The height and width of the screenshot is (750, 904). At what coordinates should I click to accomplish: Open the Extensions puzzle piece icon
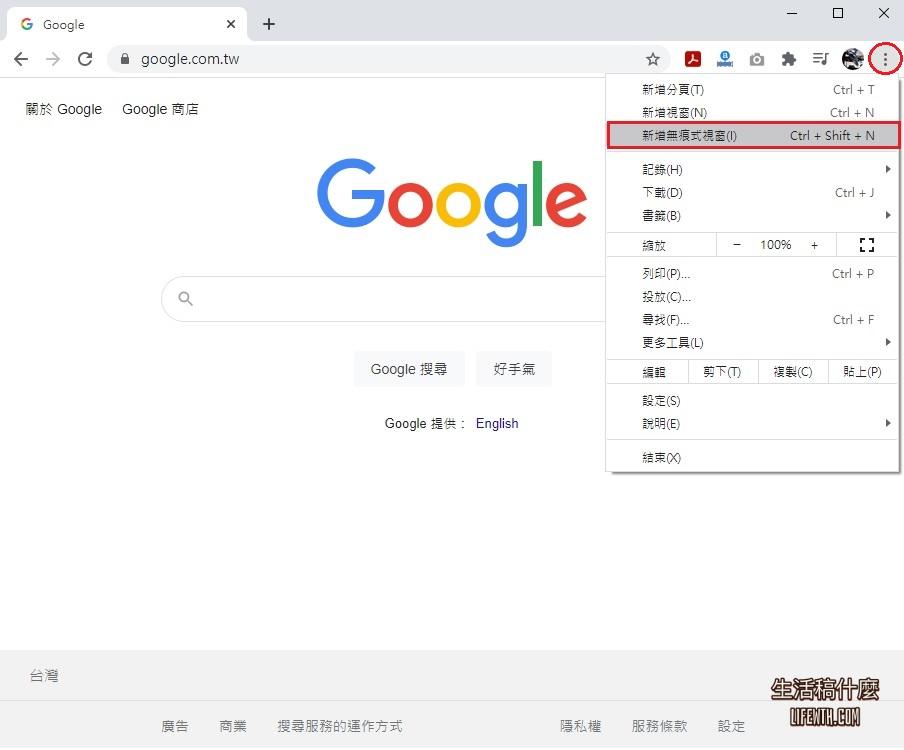point(789,59)
